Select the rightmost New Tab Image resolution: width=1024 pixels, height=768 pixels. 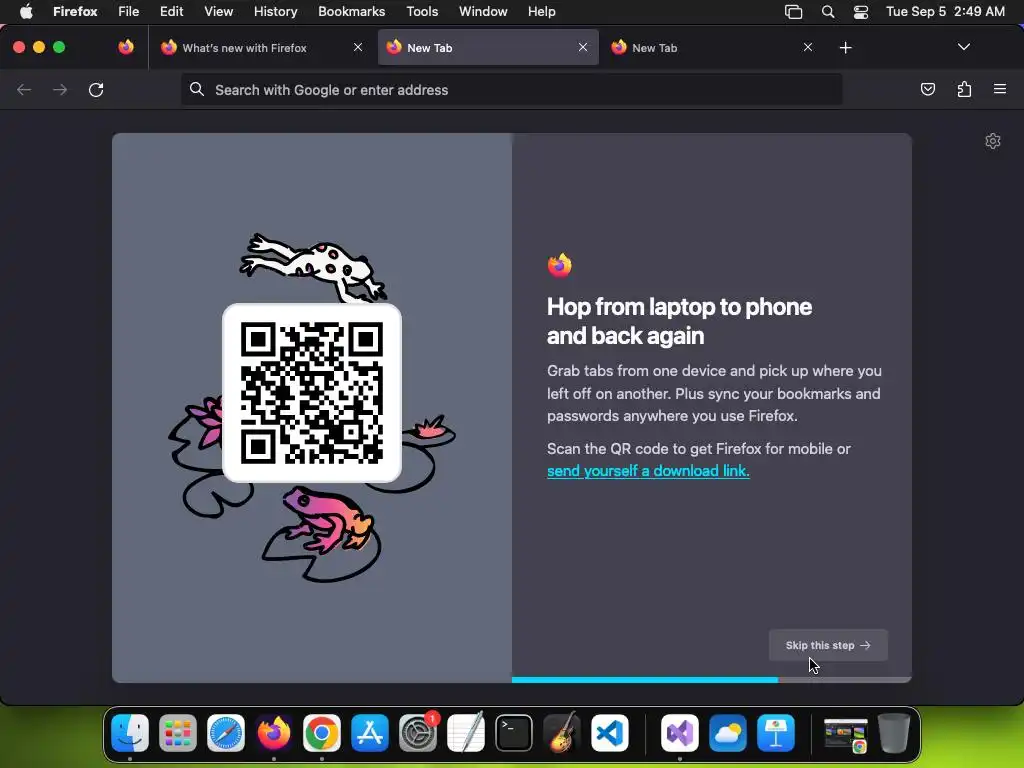pos(711,48)
